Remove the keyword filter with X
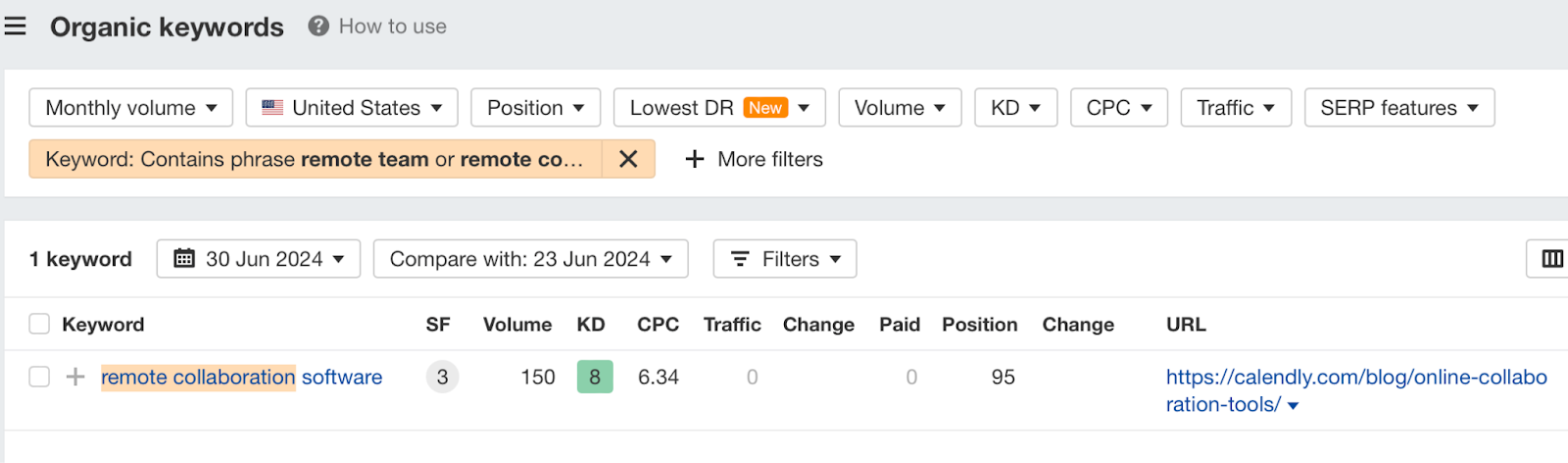 (628, 159)
